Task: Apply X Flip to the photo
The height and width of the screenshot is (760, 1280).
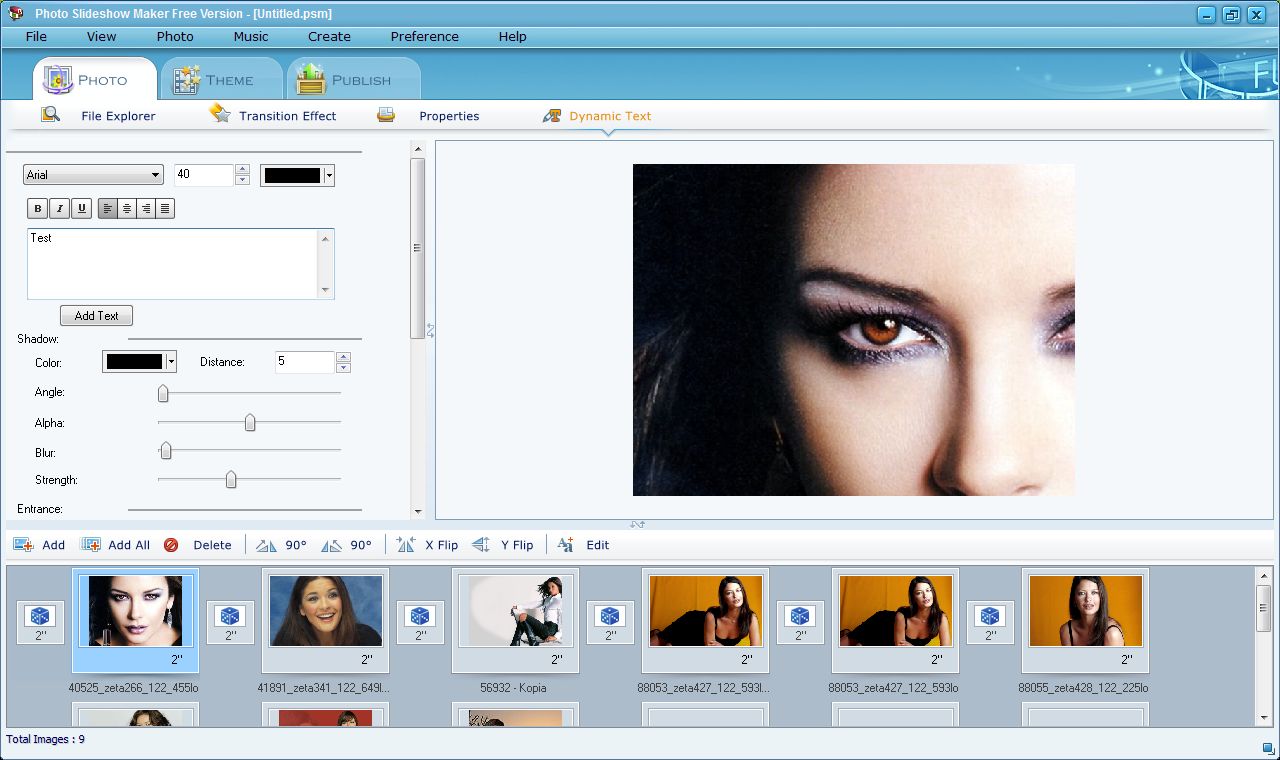Action: 427,545
